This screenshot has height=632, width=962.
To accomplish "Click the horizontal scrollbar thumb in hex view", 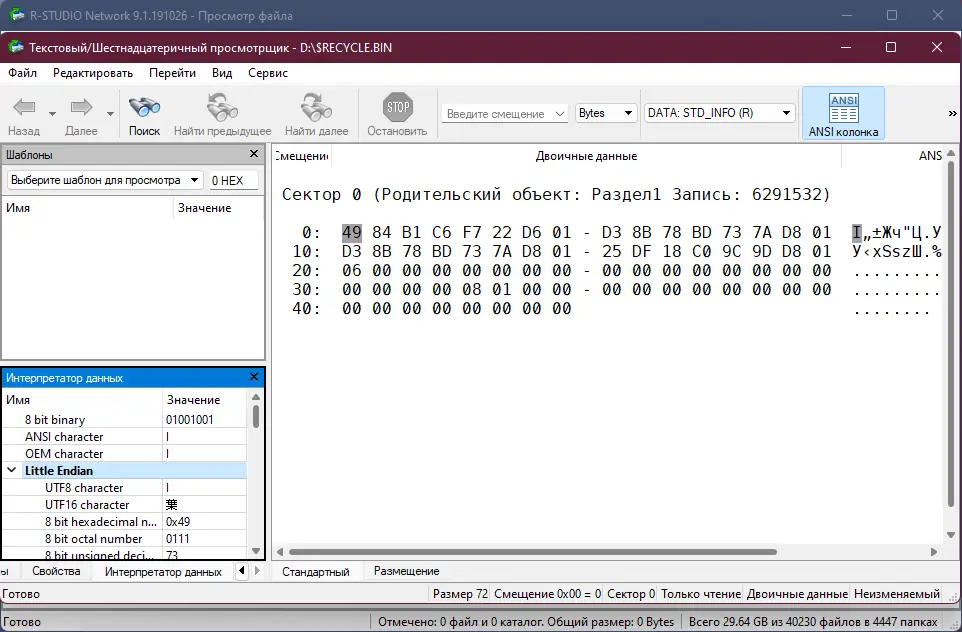I will 533,552.
